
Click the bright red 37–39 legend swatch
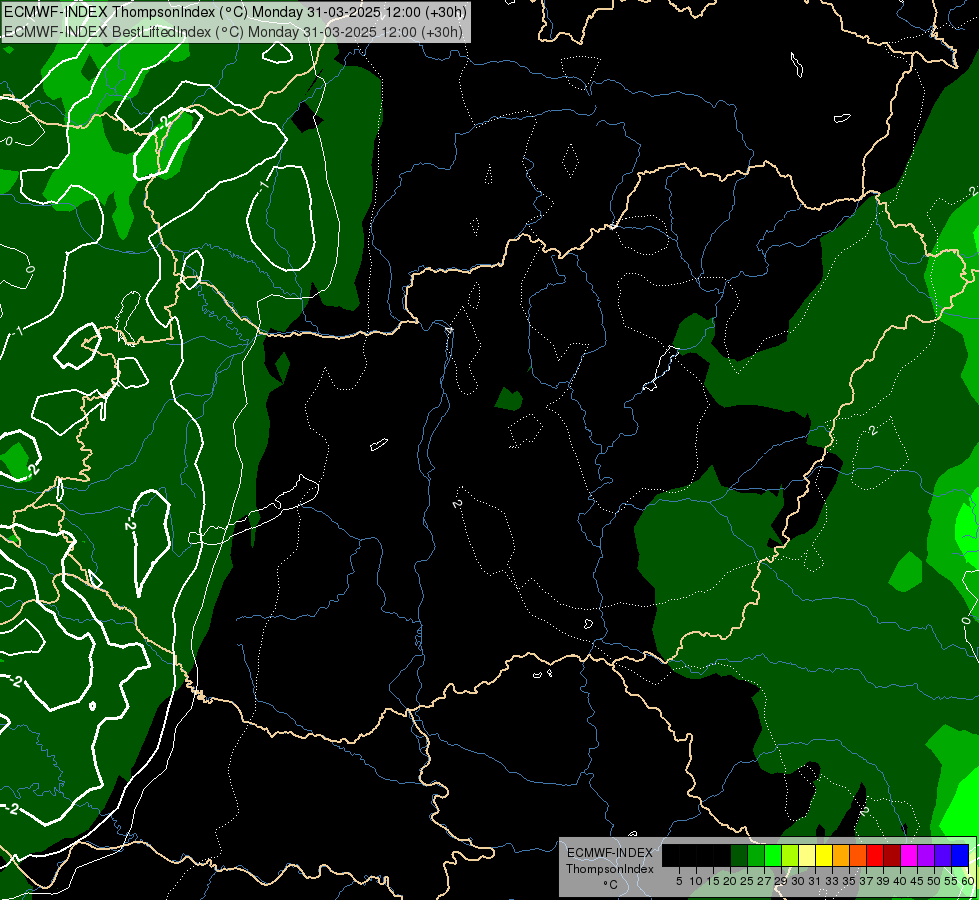(x=875, y=856)
